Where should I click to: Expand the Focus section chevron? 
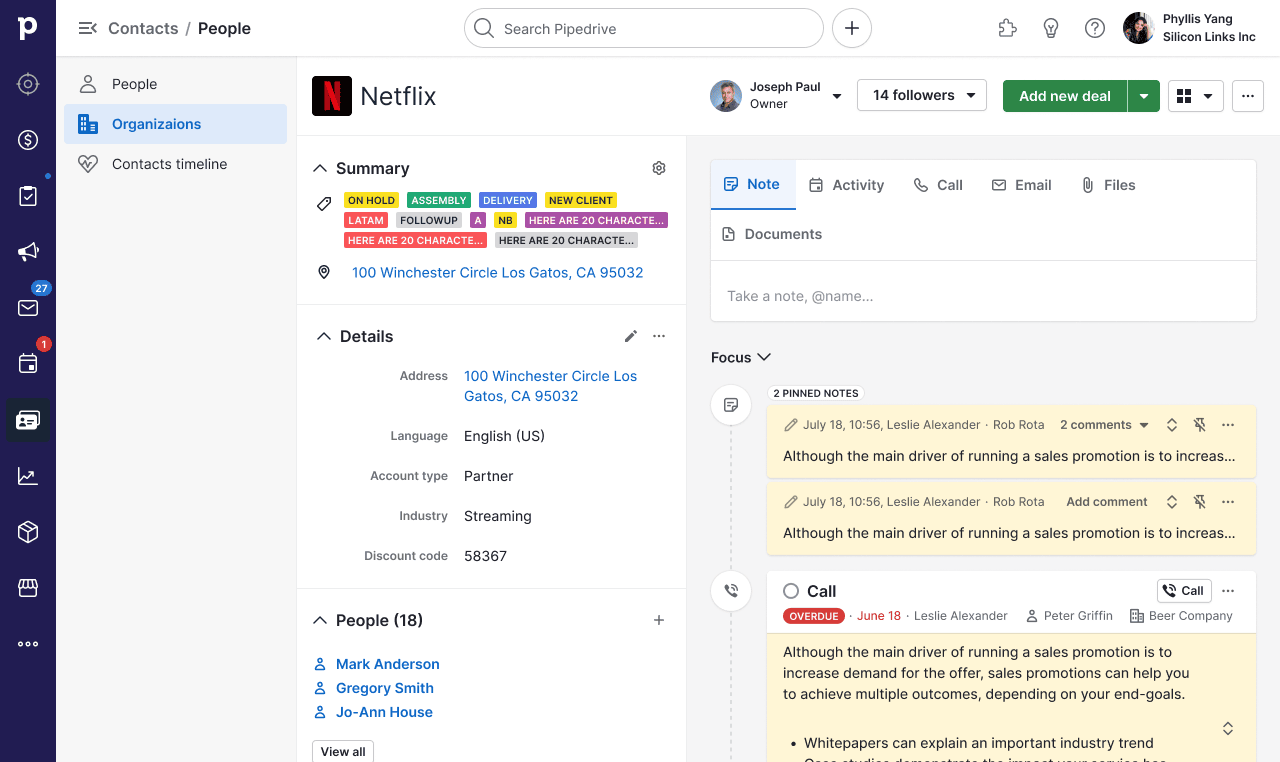[x=765, y=357]
